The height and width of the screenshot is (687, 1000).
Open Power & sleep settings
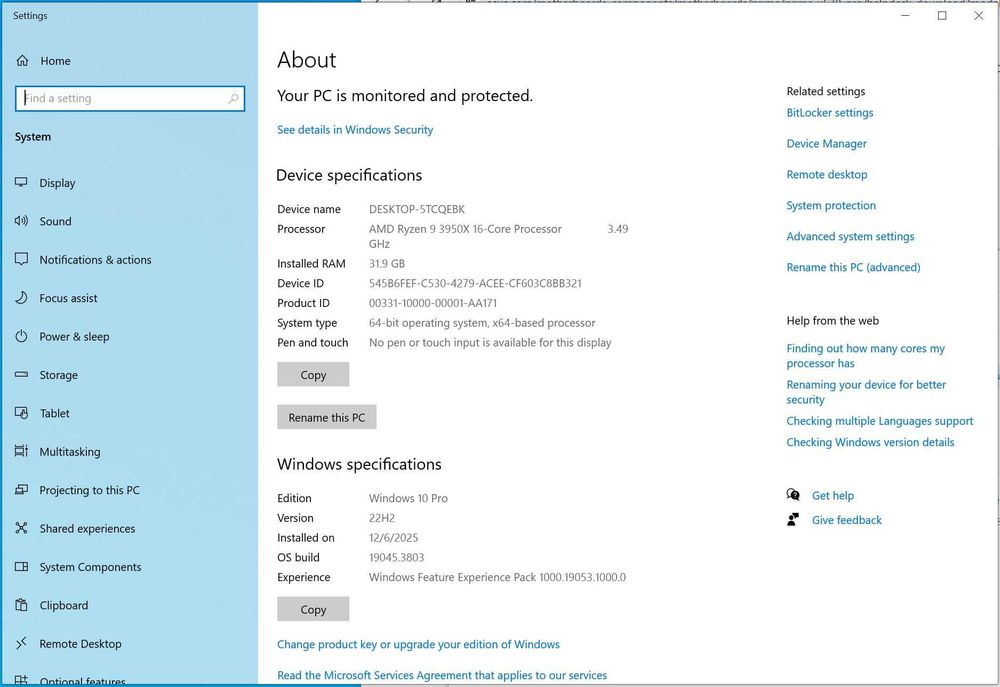(74, 336)
